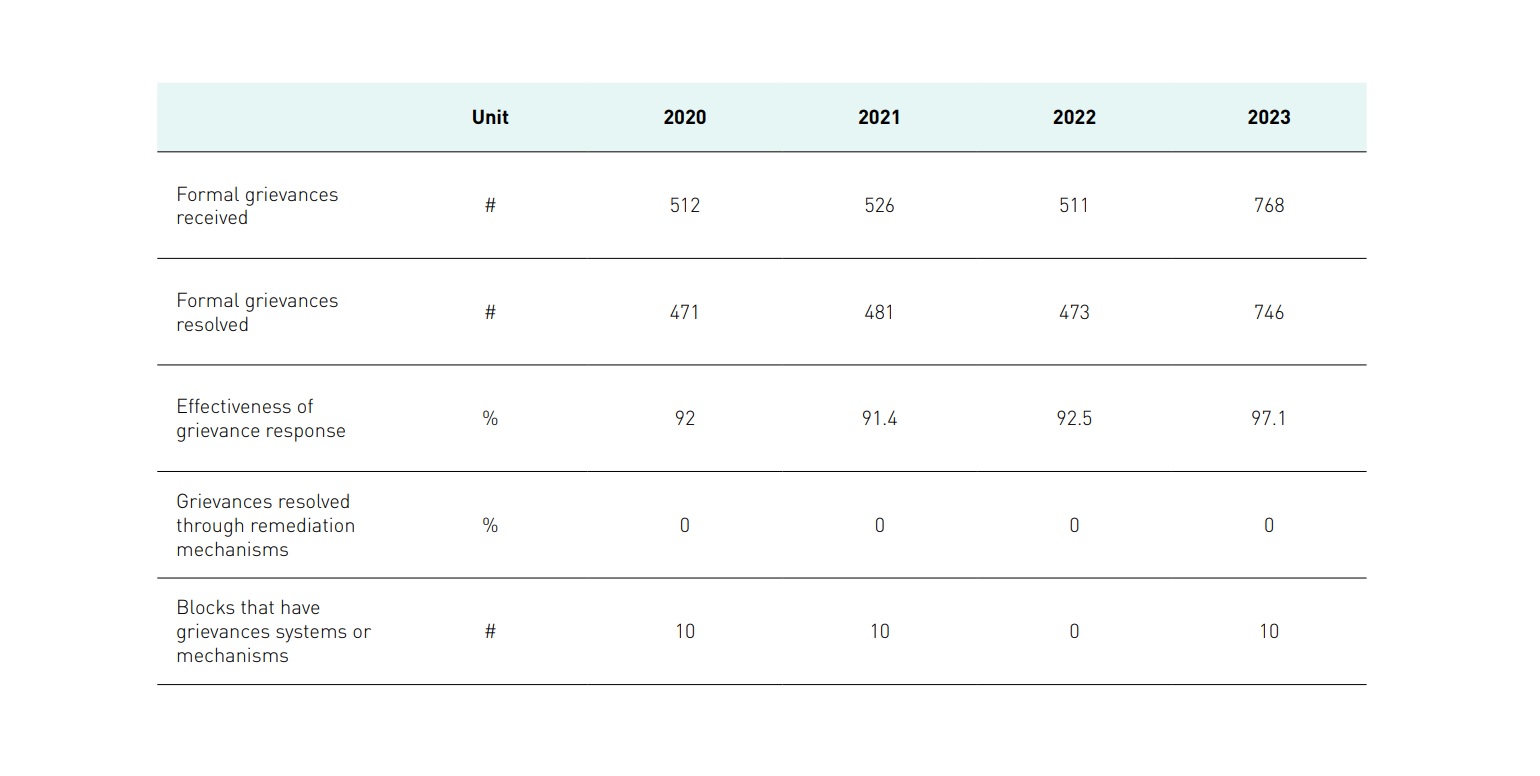
Task: Select the 2022 column header
Action: pyautogui.click(x=1074, y=117)
